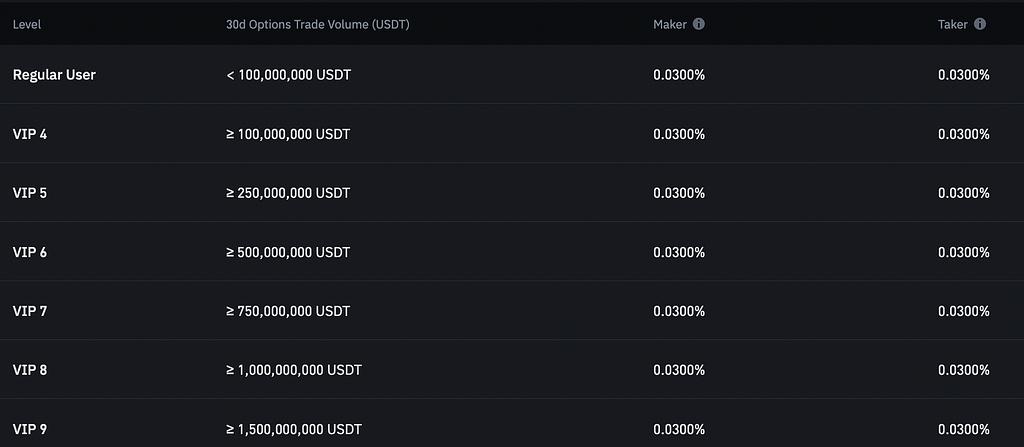Image resolution: width=1024 pixels, height=447 pixels.
Task: Click the VIP 4 level row
Action: 30,134
